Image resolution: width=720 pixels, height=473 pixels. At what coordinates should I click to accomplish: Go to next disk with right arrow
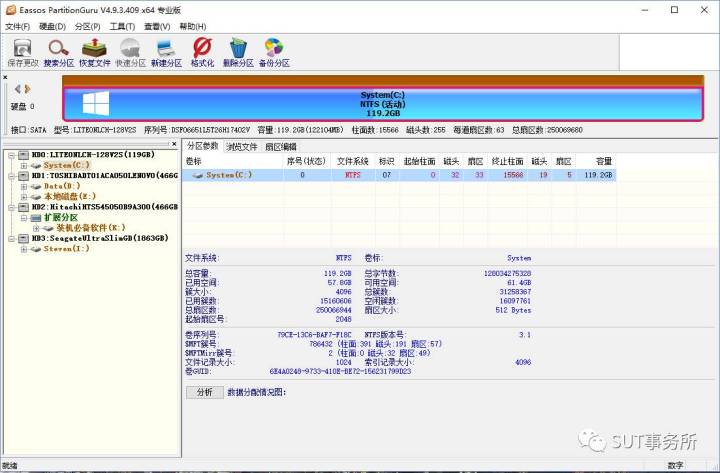(x=28, y=89)
